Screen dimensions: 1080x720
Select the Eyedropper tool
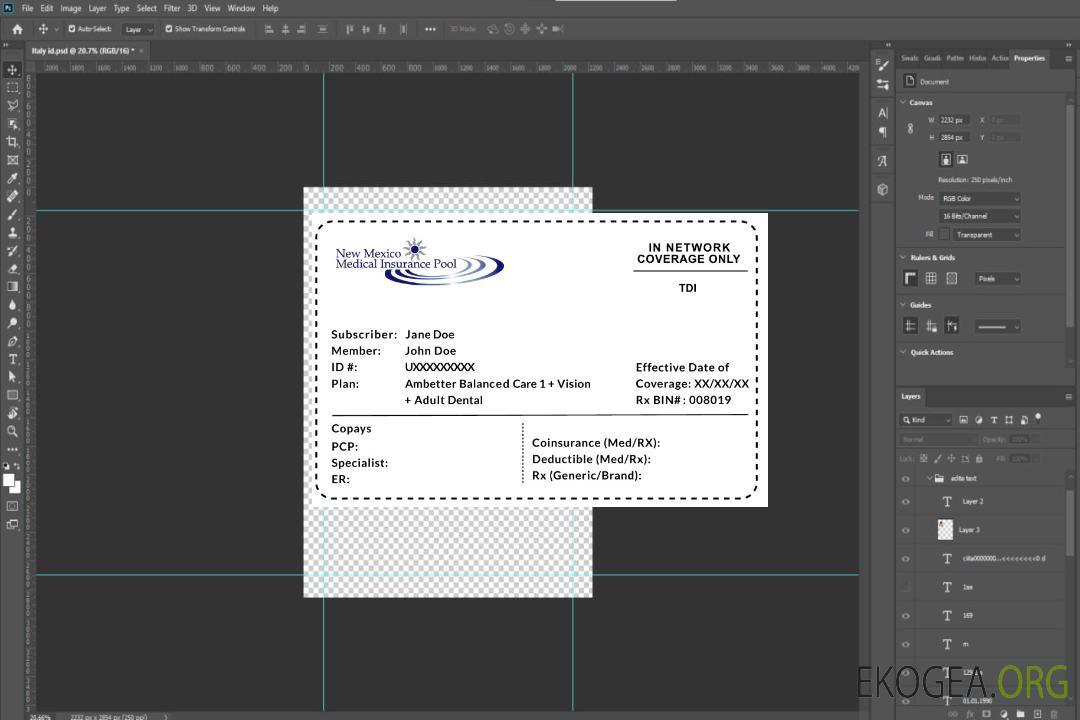pos(12,178)
